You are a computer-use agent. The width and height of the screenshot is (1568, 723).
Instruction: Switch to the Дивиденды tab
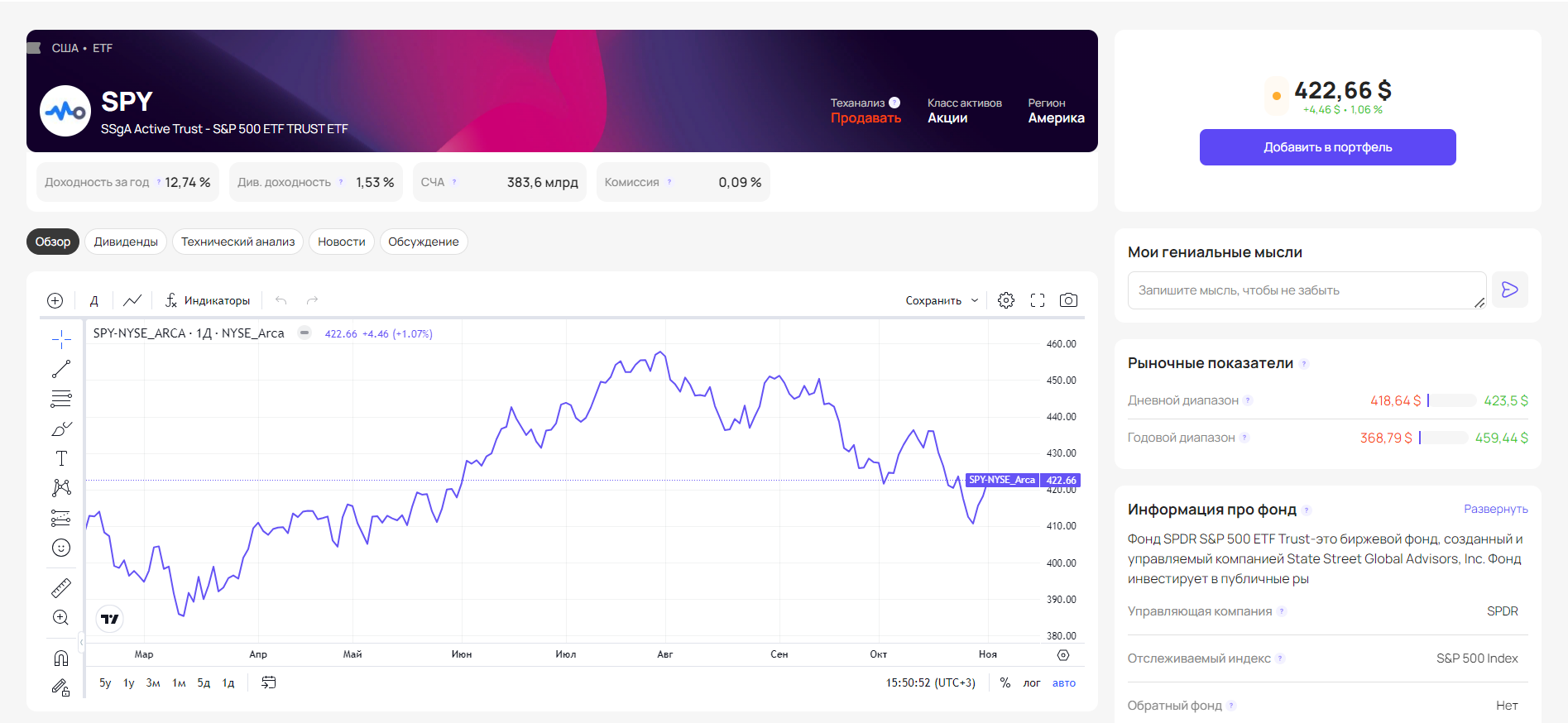tap(126, 242)
